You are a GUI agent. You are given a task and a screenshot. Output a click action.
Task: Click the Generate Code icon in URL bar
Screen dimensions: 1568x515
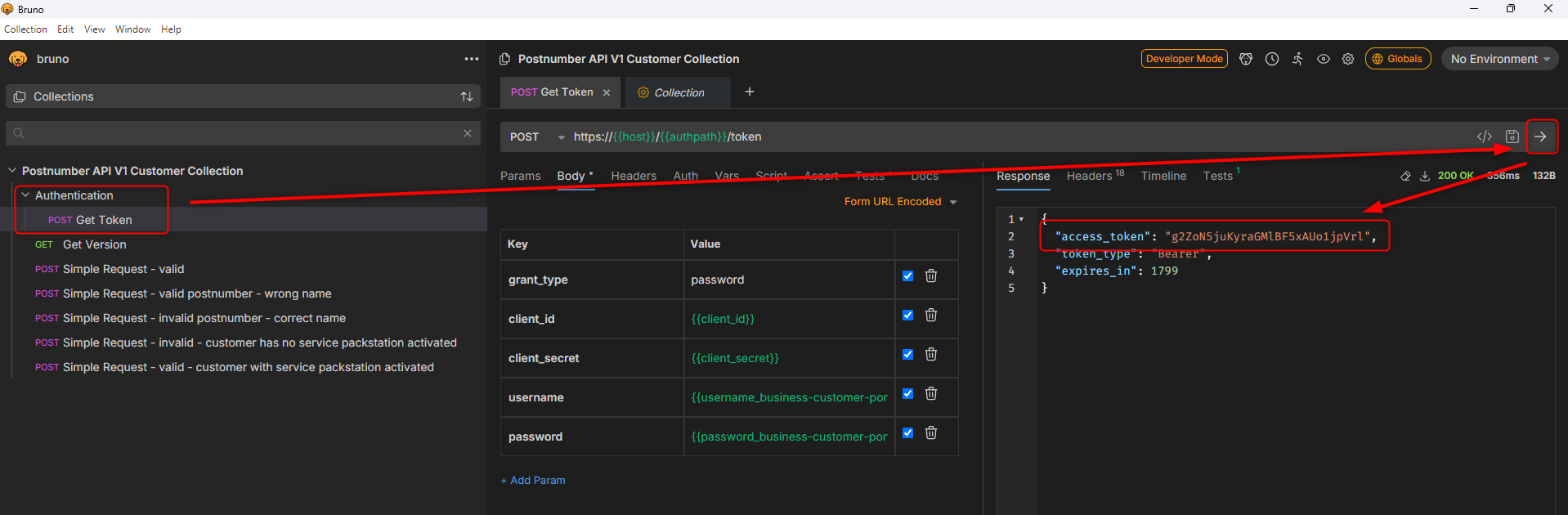pyautogui.click(x=1485, y=137)
